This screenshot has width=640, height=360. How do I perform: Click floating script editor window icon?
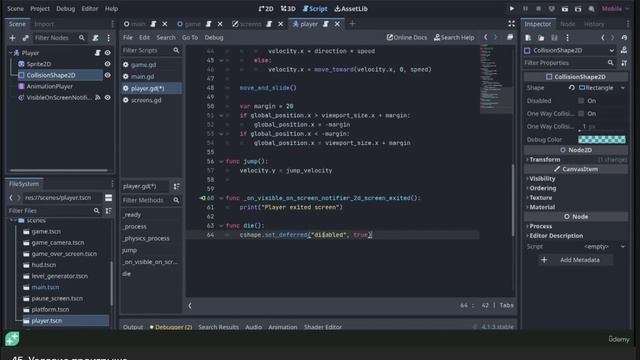510,37
